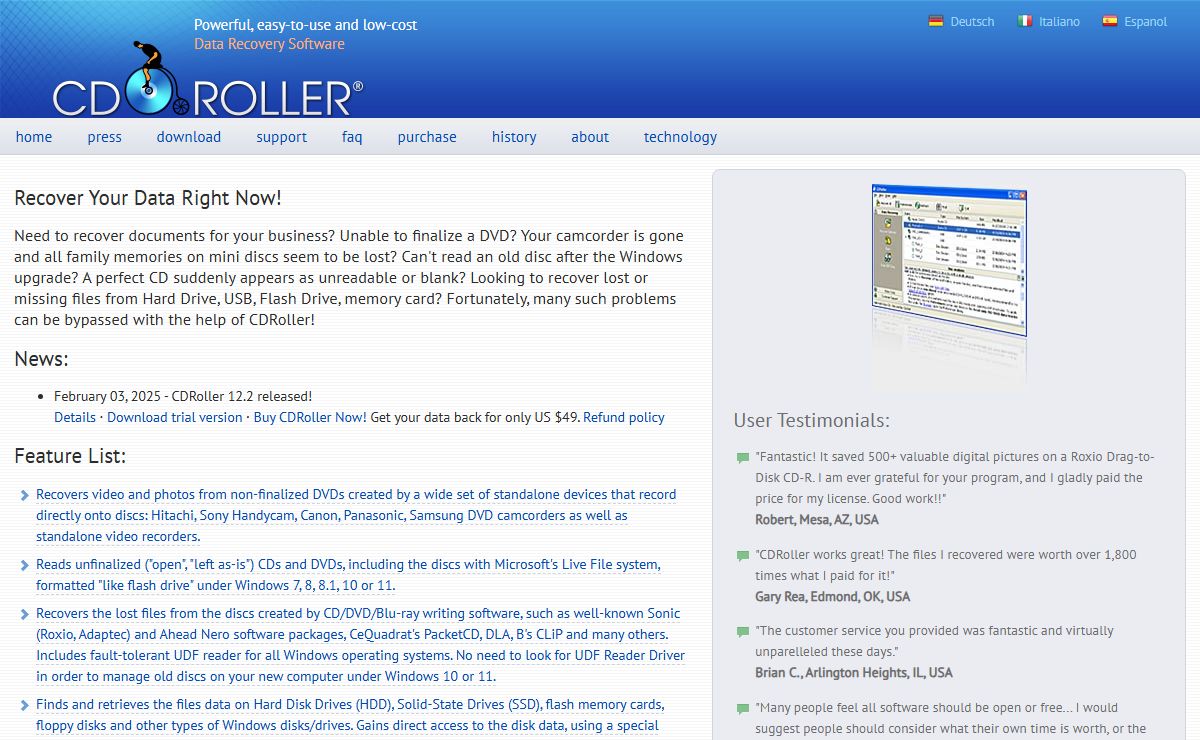The width and height of the screenshot is (1200, 740).
Task: Click the Italian flag icon
Action: 1025,21
